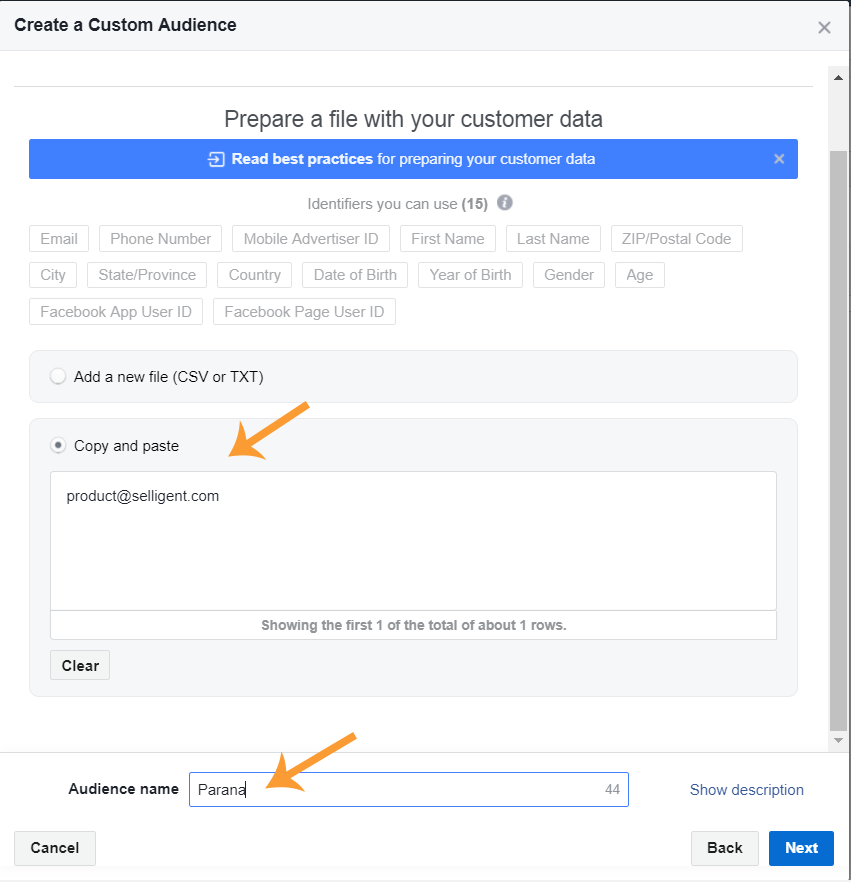Viewport: 851px width, 882px height.
Task: Click the scrollbar down arrow
Action: pos(839,740)
